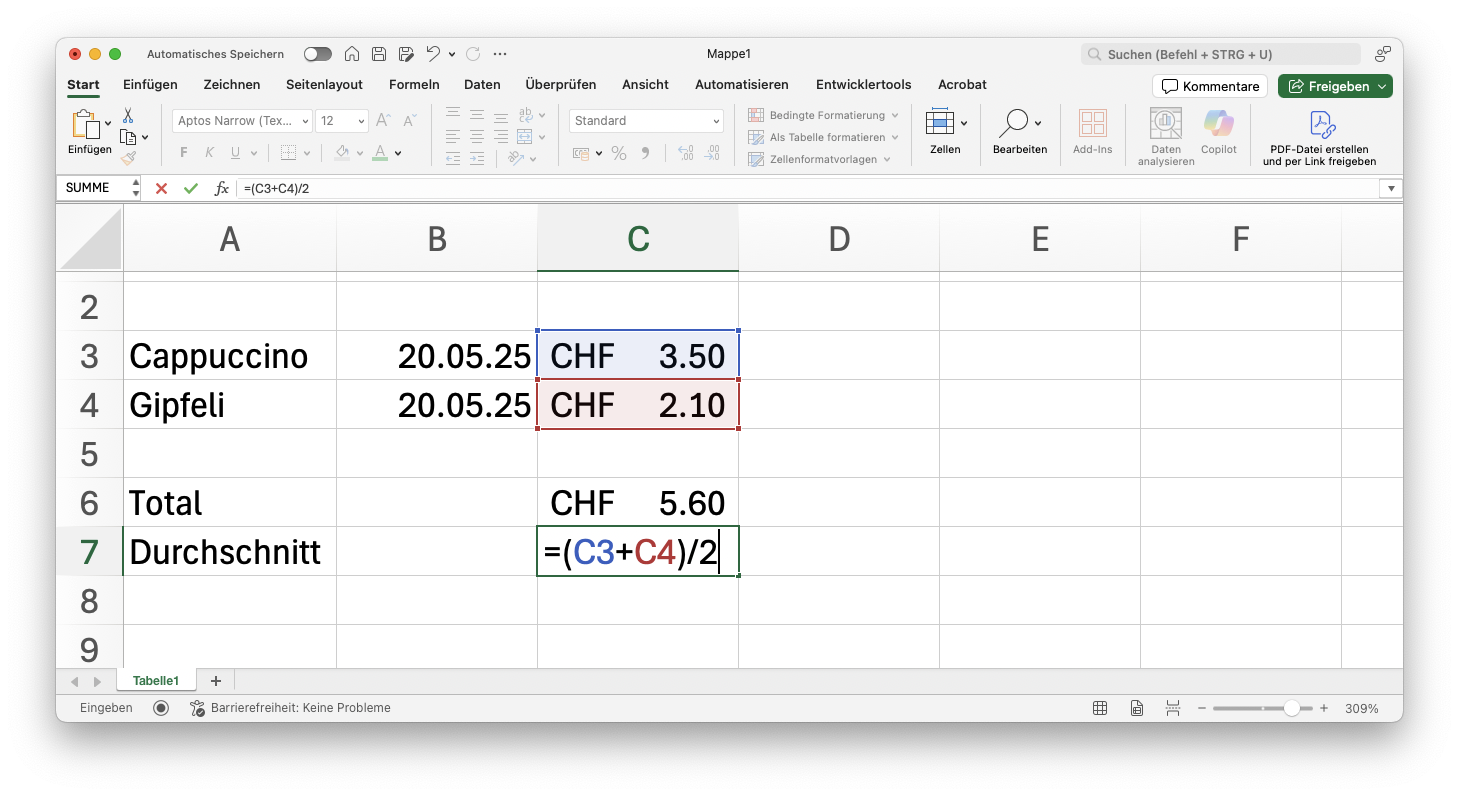Click the home icon in title bar
Screen dimensions: 1459x796
[352, 54]
